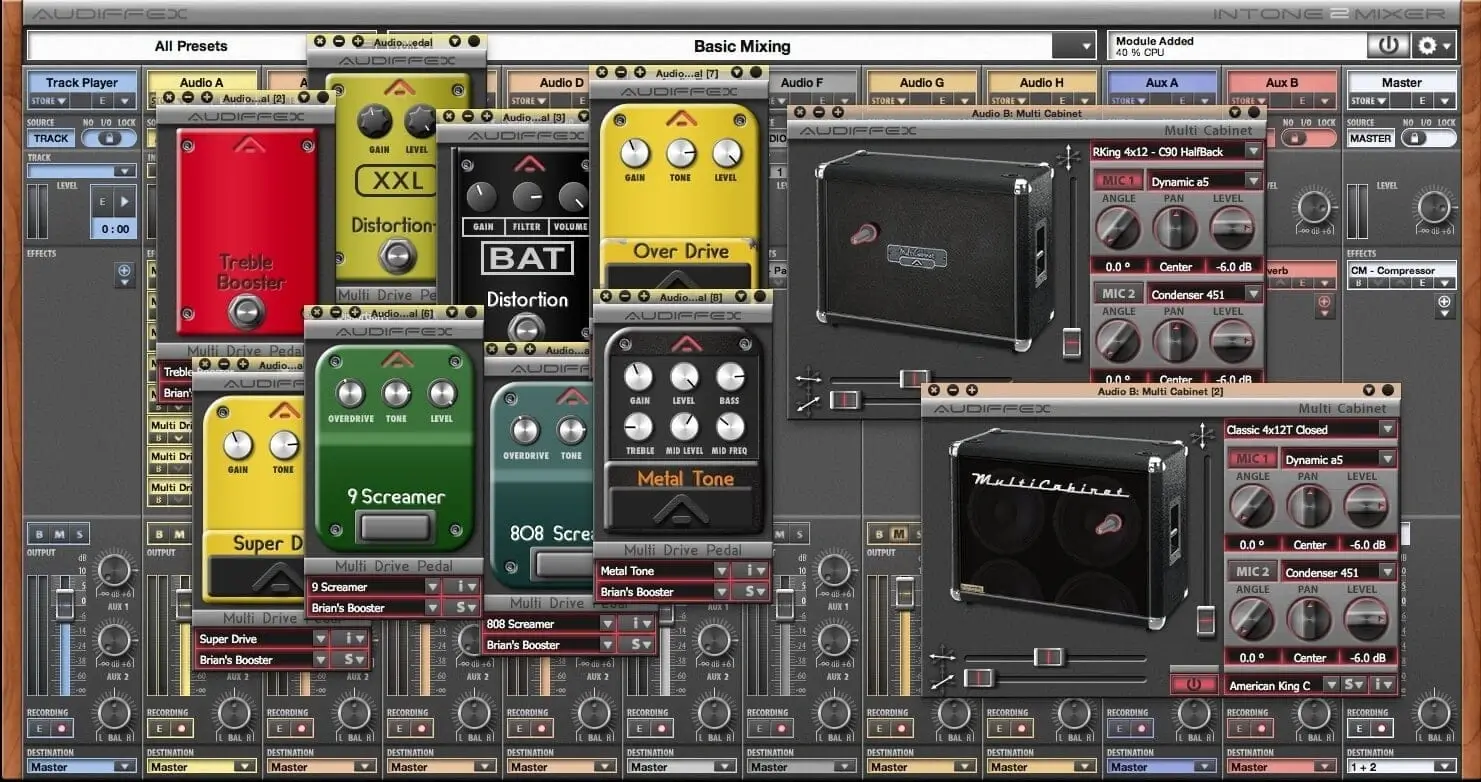Start playback in the Track Player
The image size is (1481, 782).
(125, 201)
